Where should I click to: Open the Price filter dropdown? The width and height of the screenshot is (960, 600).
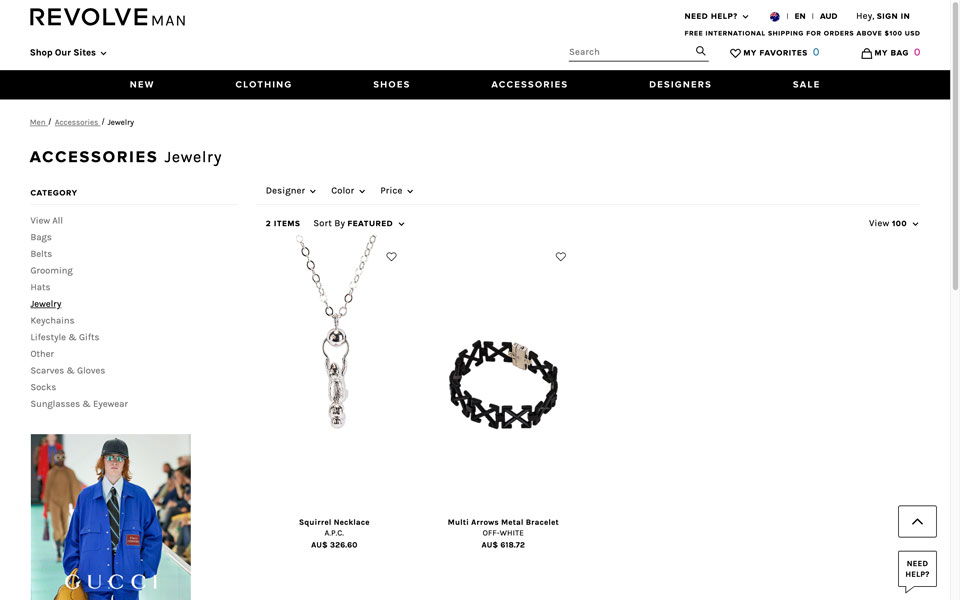[397, 191]
